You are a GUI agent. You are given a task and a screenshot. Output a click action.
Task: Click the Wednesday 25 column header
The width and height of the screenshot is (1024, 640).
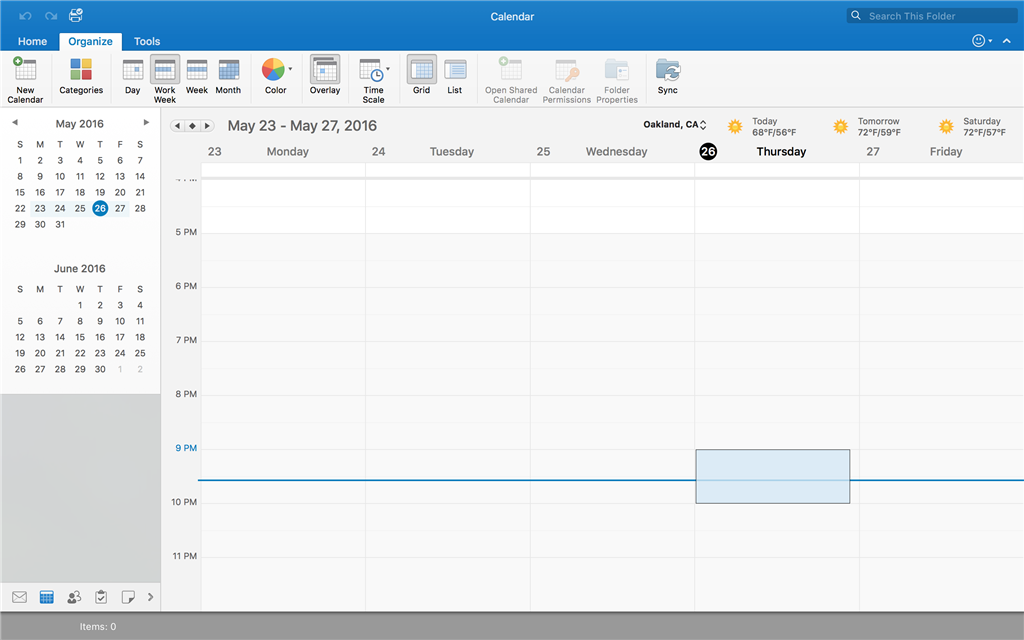(x=613, y=152)
